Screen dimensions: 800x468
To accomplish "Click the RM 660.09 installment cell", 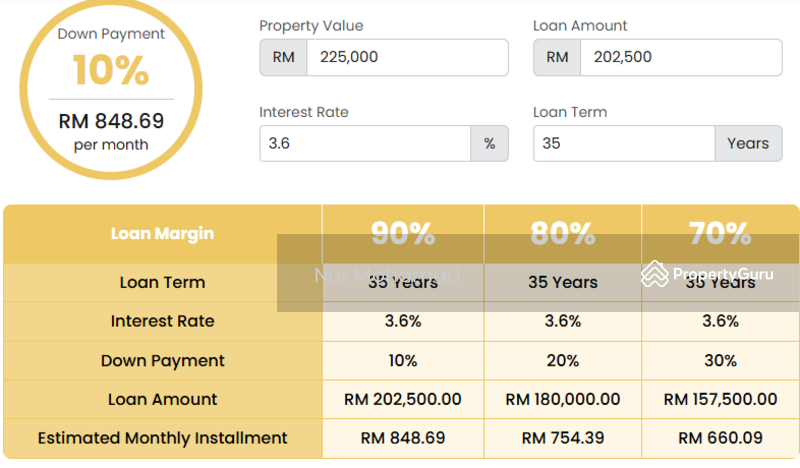I will 720,438.
